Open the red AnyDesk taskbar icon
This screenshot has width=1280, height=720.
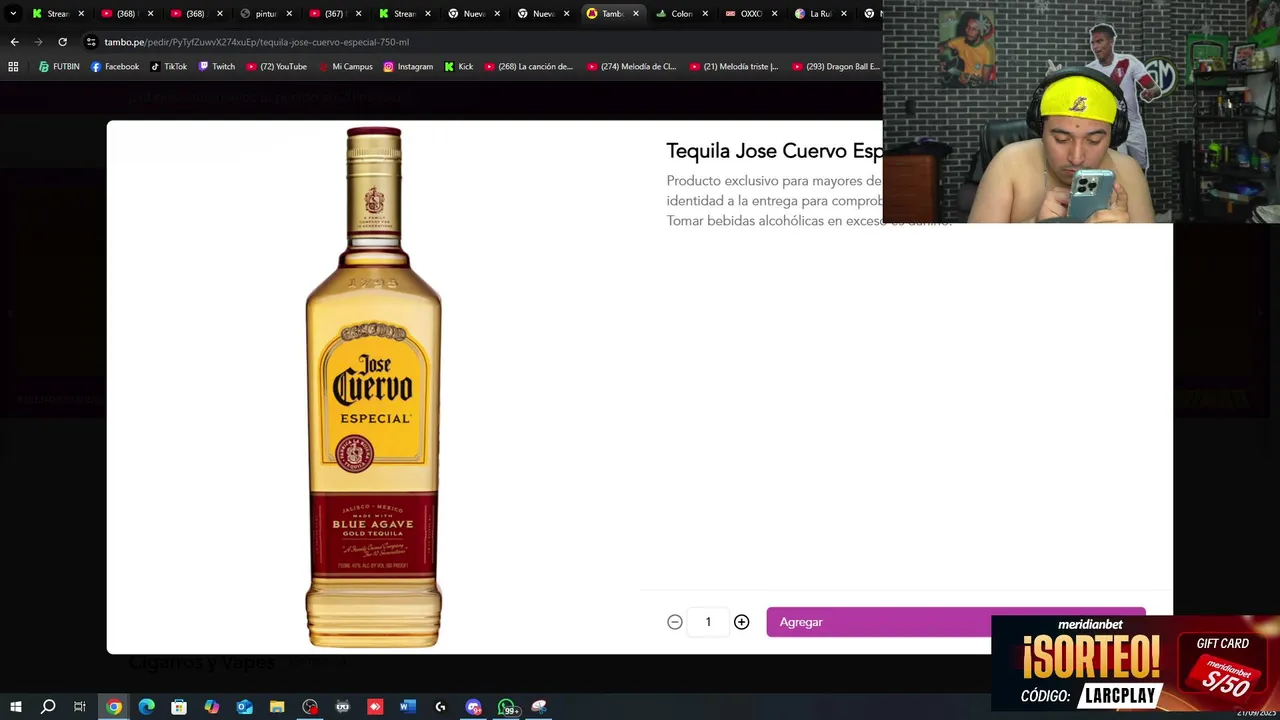tap(375, 707)
